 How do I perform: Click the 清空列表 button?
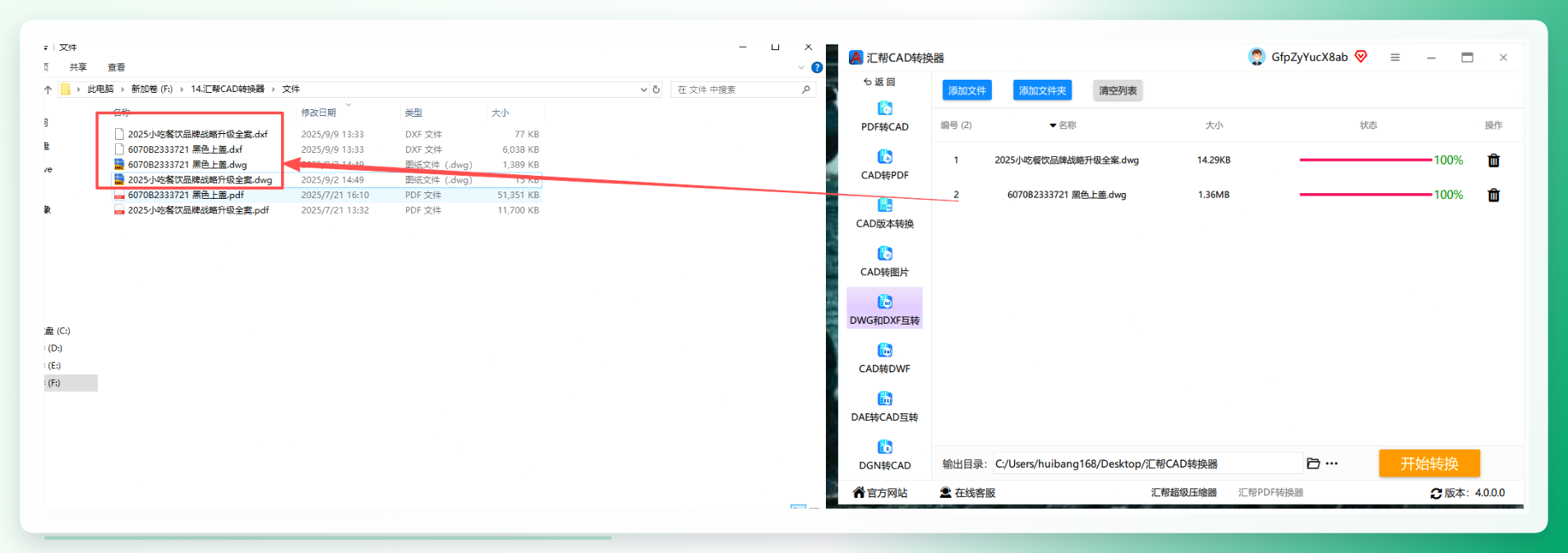pyautogui.click(x=1118, y=90)
